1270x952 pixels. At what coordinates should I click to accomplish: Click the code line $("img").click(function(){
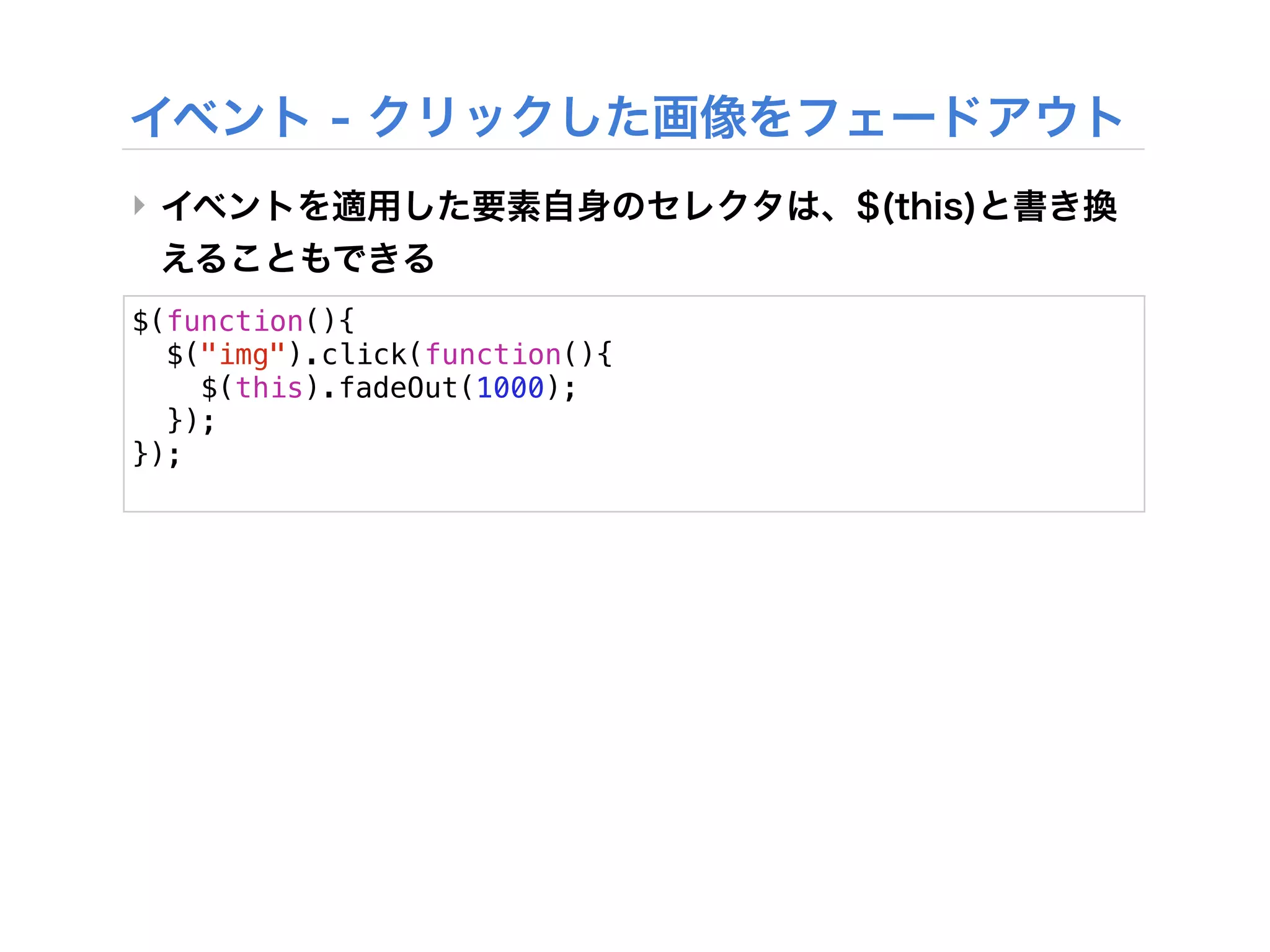point(390,355)
